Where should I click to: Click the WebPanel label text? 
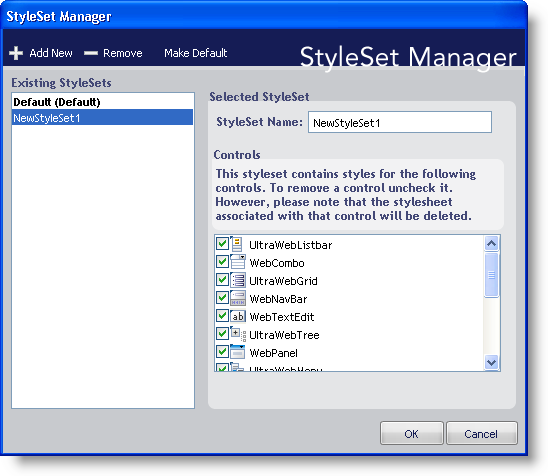[x=273, y=353]
